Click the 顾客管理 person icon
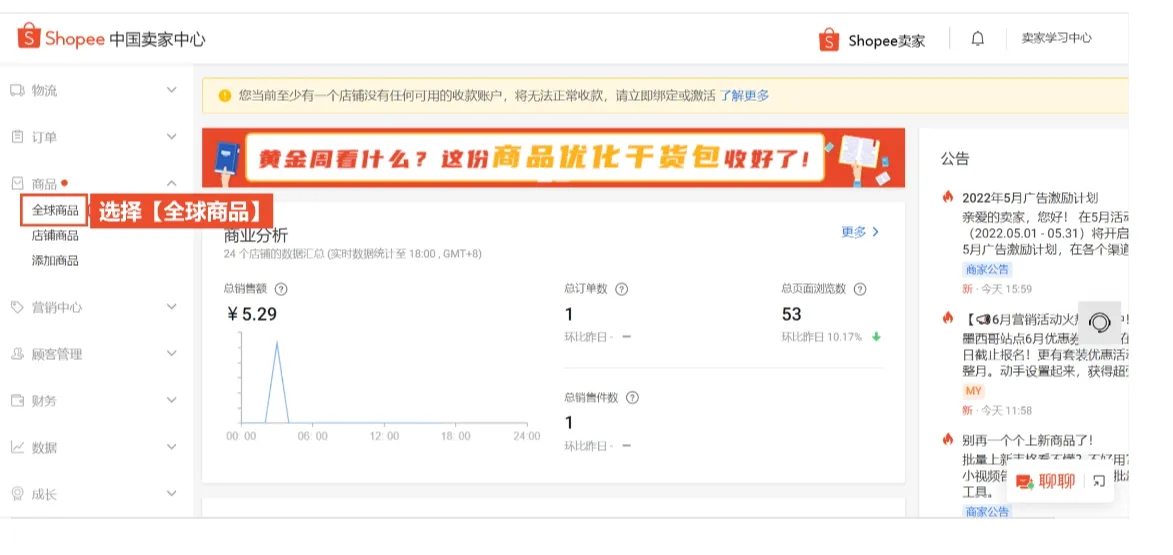This screenshot has height=555, width=1173. [17, 354]
